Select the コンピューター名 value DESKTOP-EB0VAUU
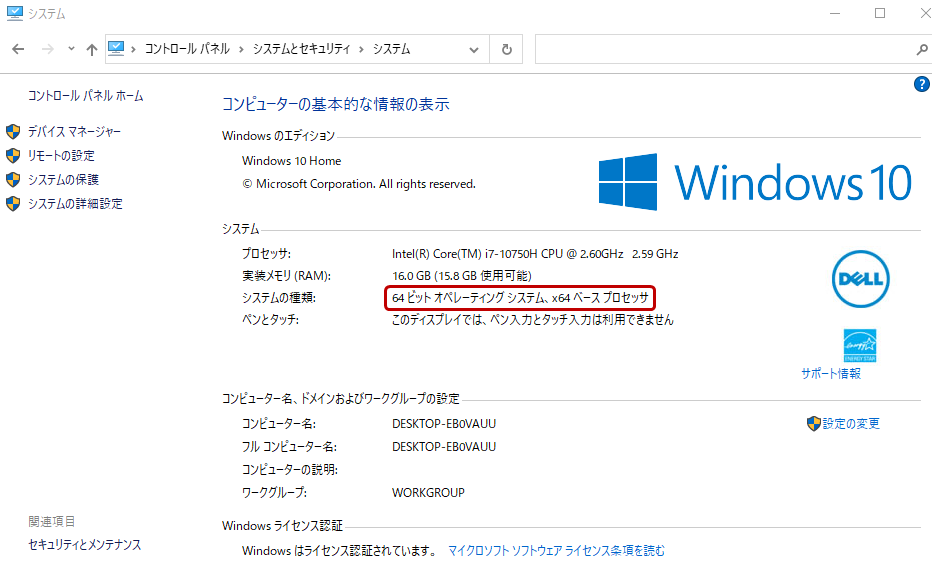This screenshot has width=932, height=567. tap(444, 424)
